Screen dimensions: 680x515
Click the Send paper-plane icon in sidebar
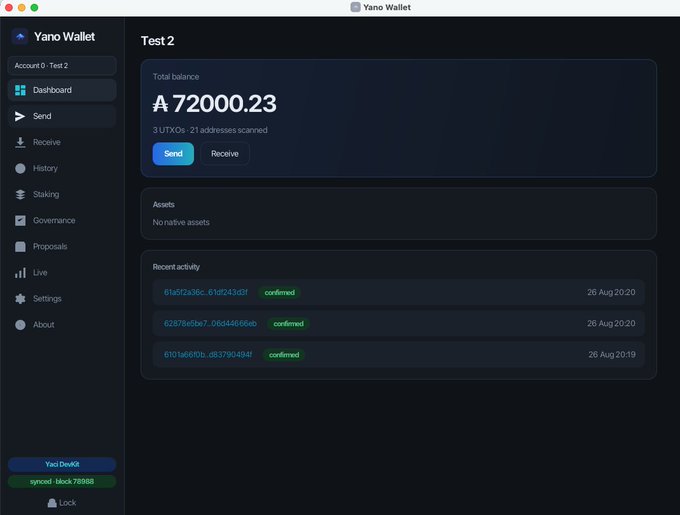coord(20,116)
